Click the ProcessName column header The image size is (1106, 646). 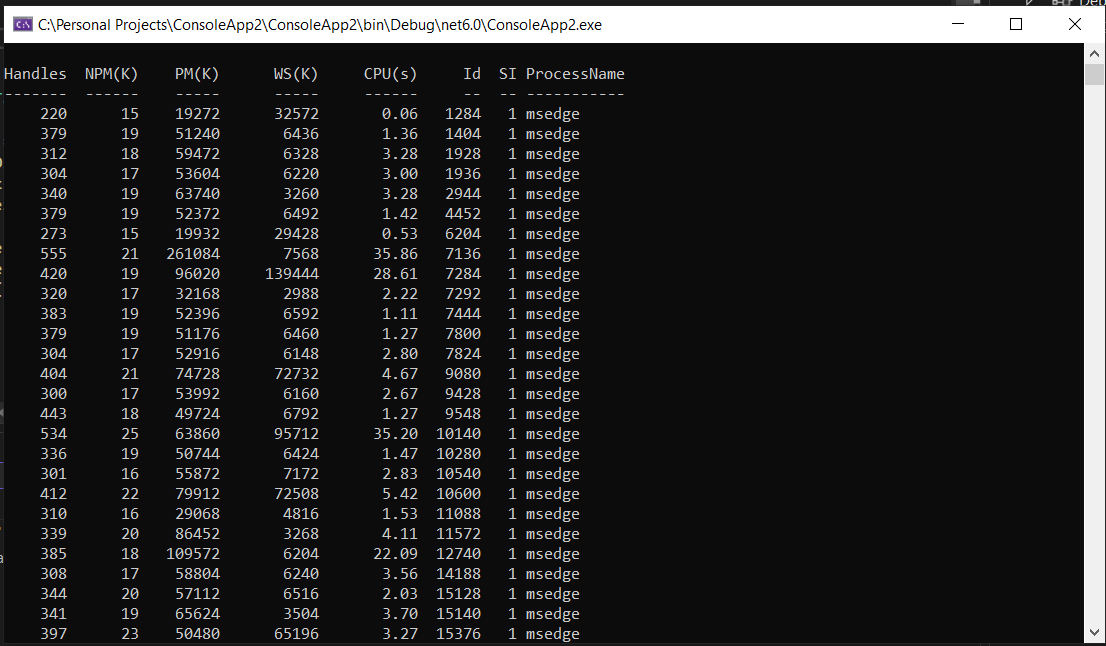575,73
